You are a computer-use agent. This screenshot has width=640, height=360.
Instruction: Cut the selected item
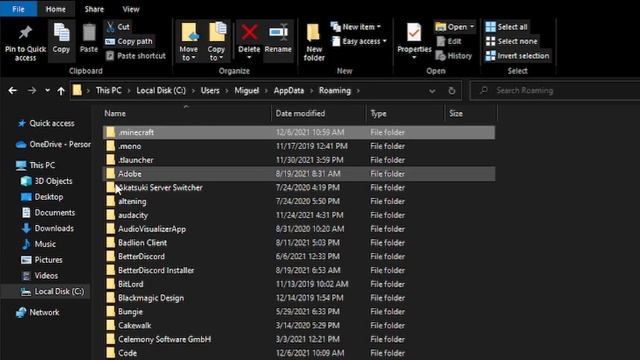pyautogui.click(x=118, y=27)
